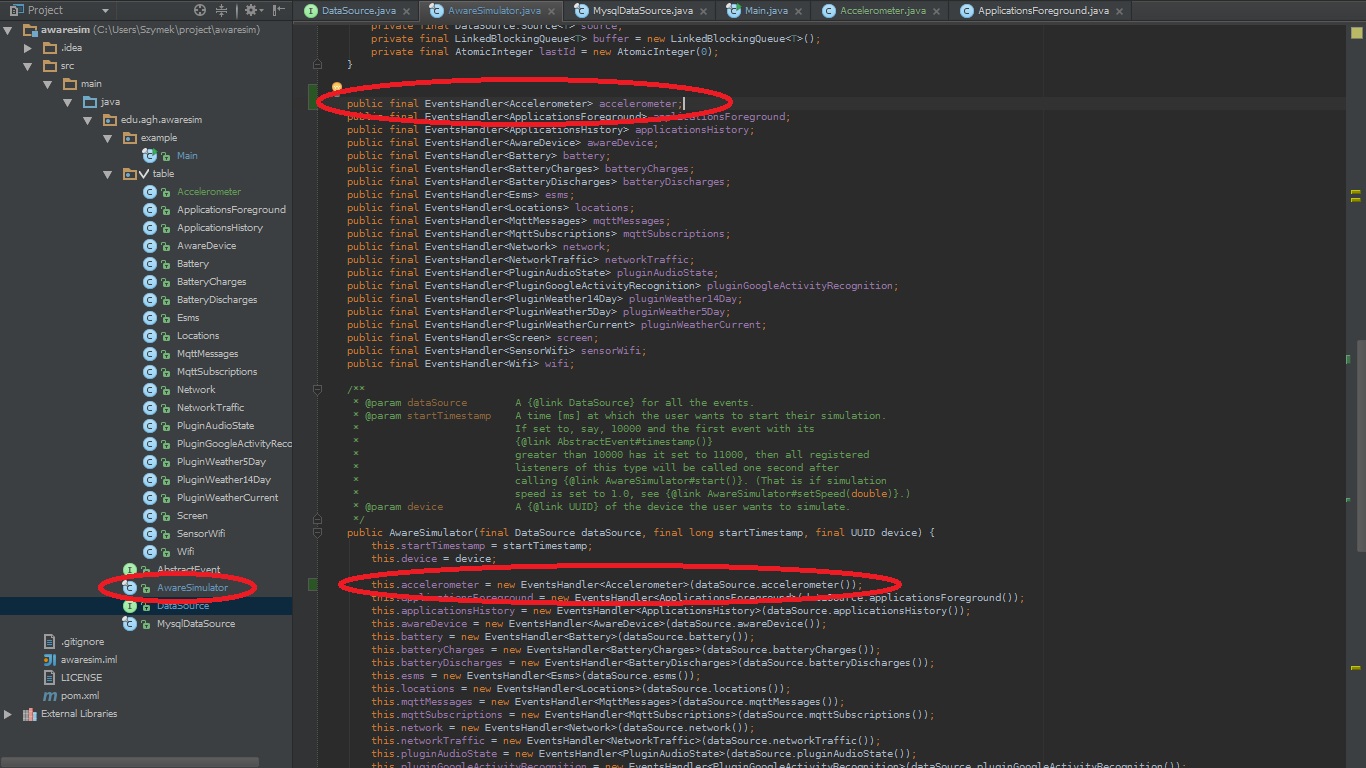Click the External Libraries bar-chart icon

pos(29,714)
